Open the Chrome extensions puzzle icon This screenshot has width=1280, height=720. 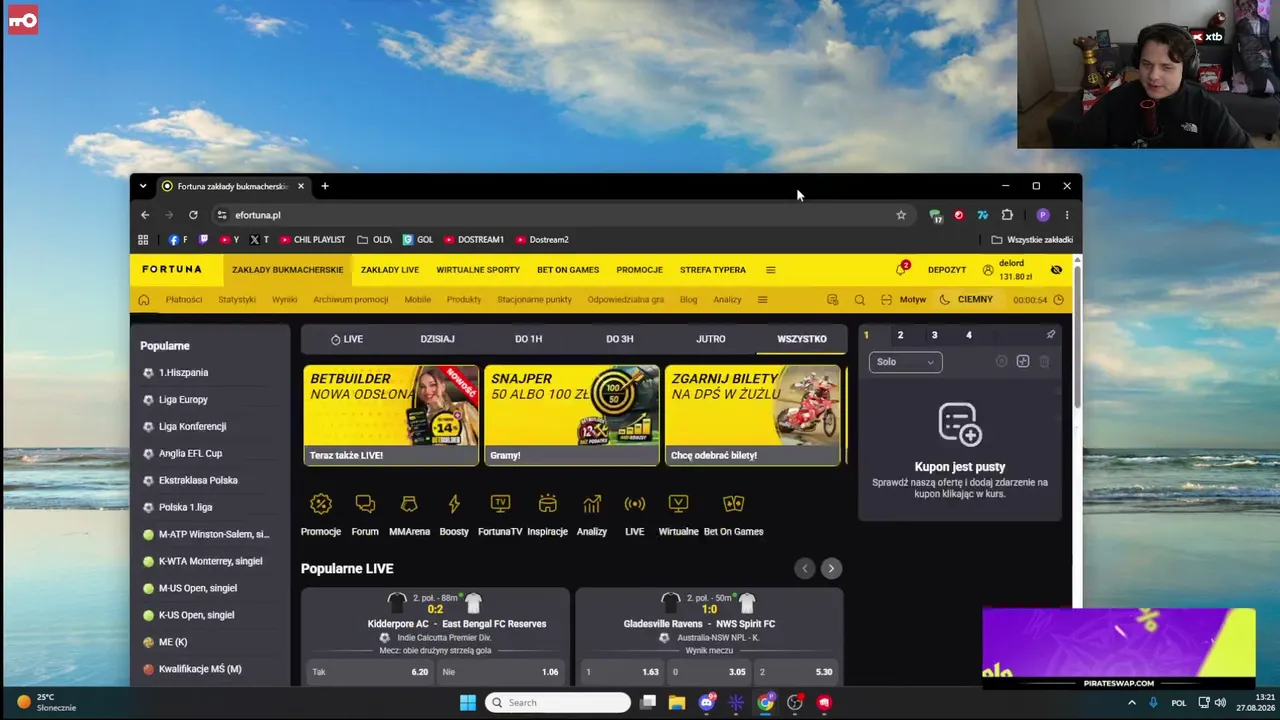tap(1007, 215)
